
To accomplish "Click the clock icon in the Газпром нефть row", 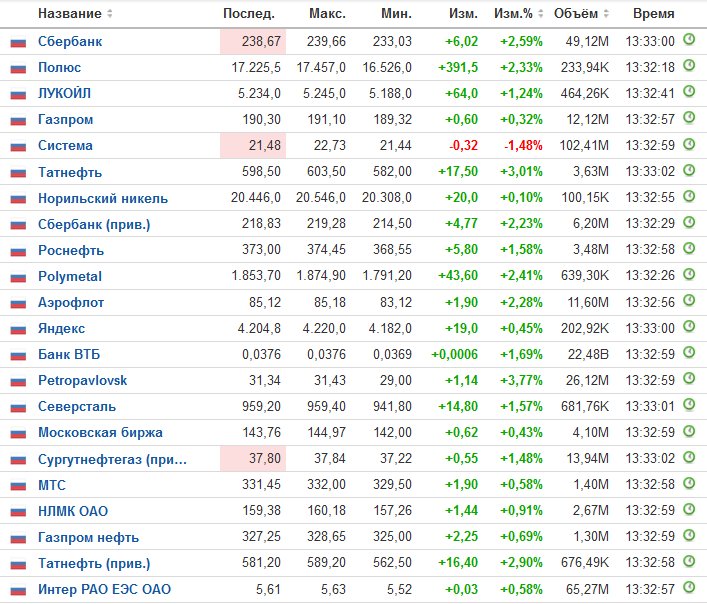I will pos(689,535).
